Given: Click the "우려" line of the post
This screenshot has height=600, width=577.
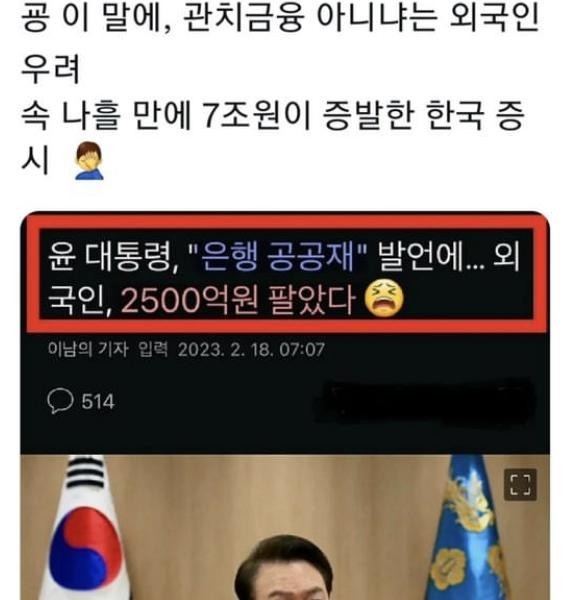Looking at the screenshot, I should tap(51, 68).
